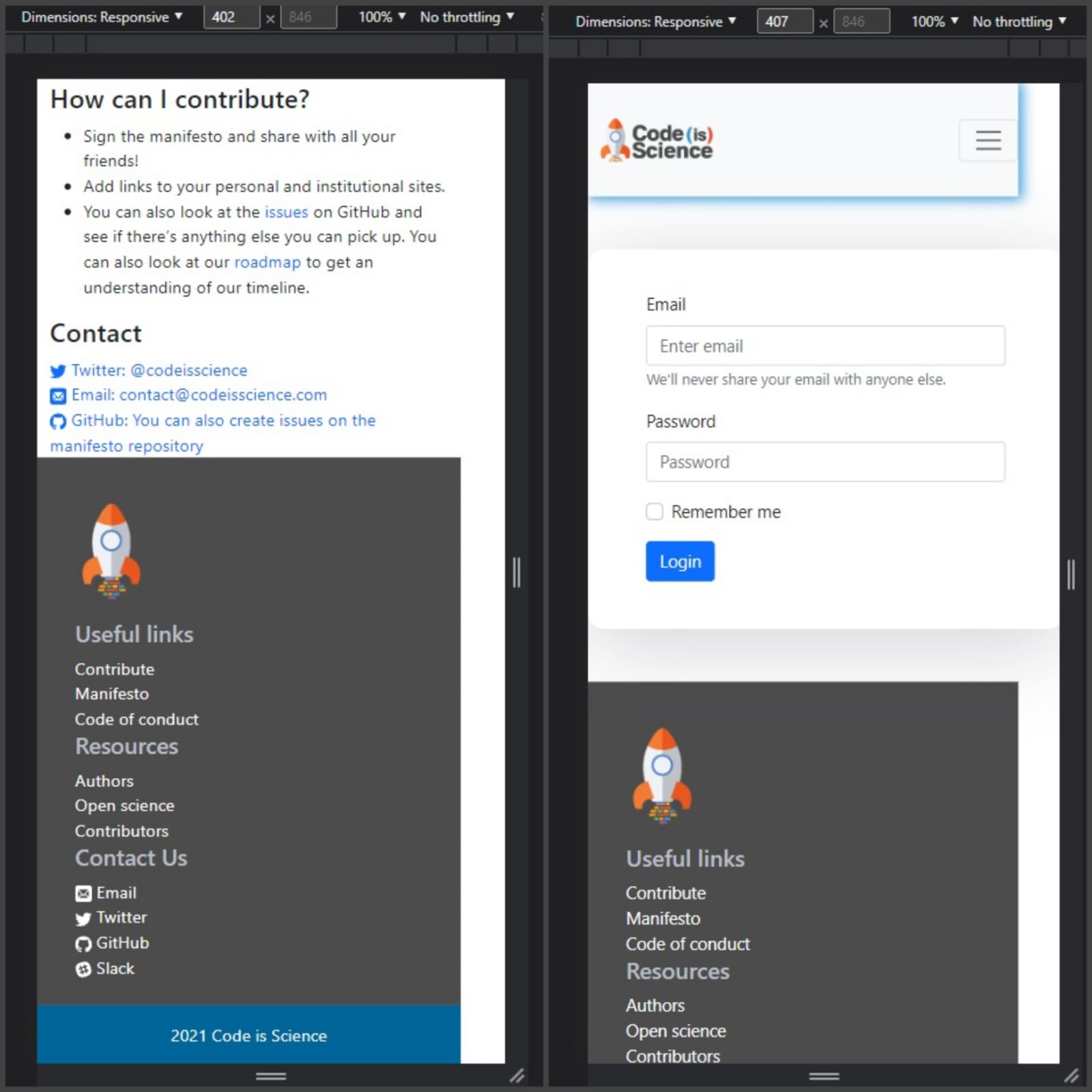Open Contributors link in left footer
Image resolution: width=1092 pixels, height=1092 pixels.
pyautogui.click(x=121, y=831)
